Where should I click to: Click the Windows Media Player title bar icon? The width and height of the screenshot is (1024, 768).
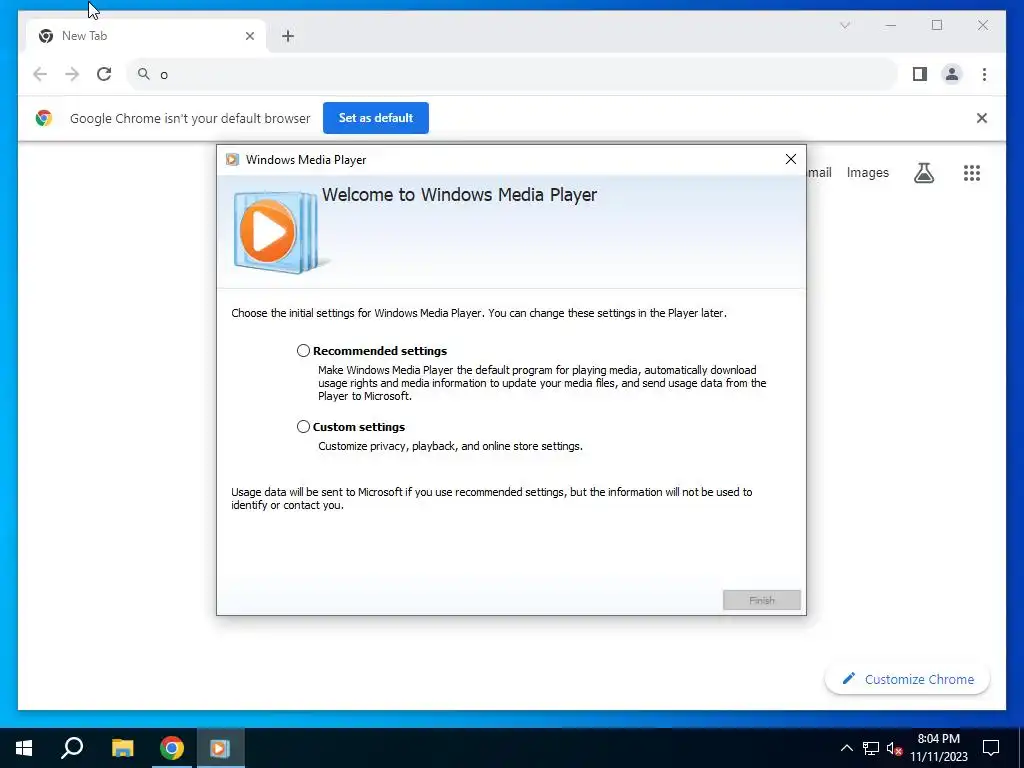click(232, 159)
